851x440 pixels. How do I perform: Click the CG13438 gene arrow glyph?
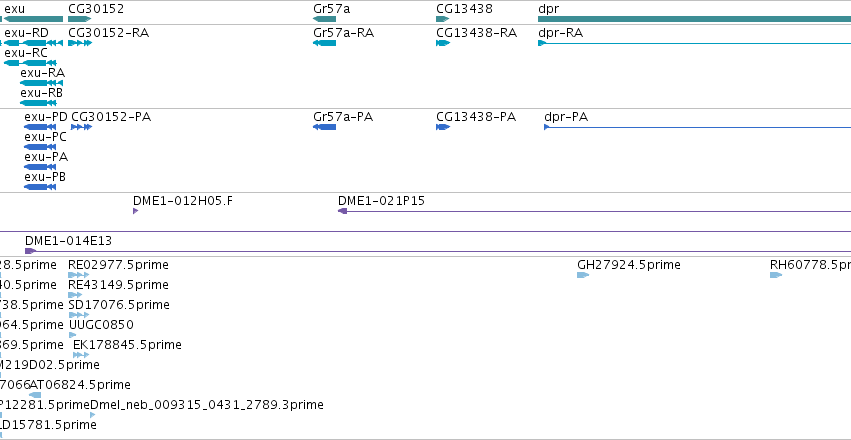(x=443, y=19)
